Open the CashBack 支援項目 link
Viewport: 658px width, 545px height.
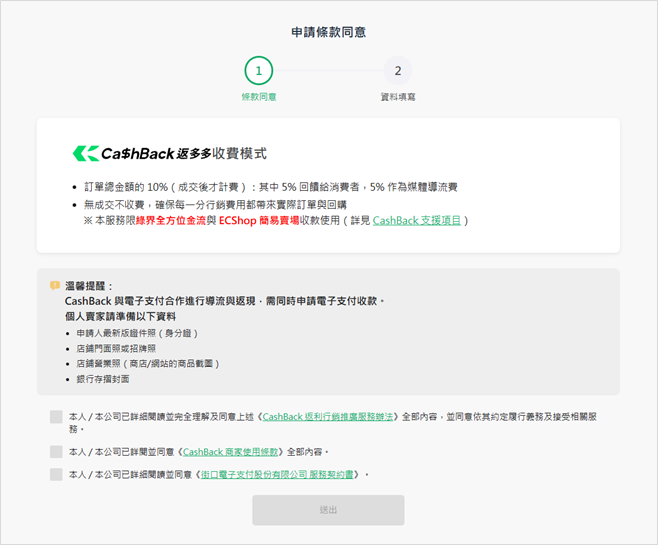coord(417,220)
